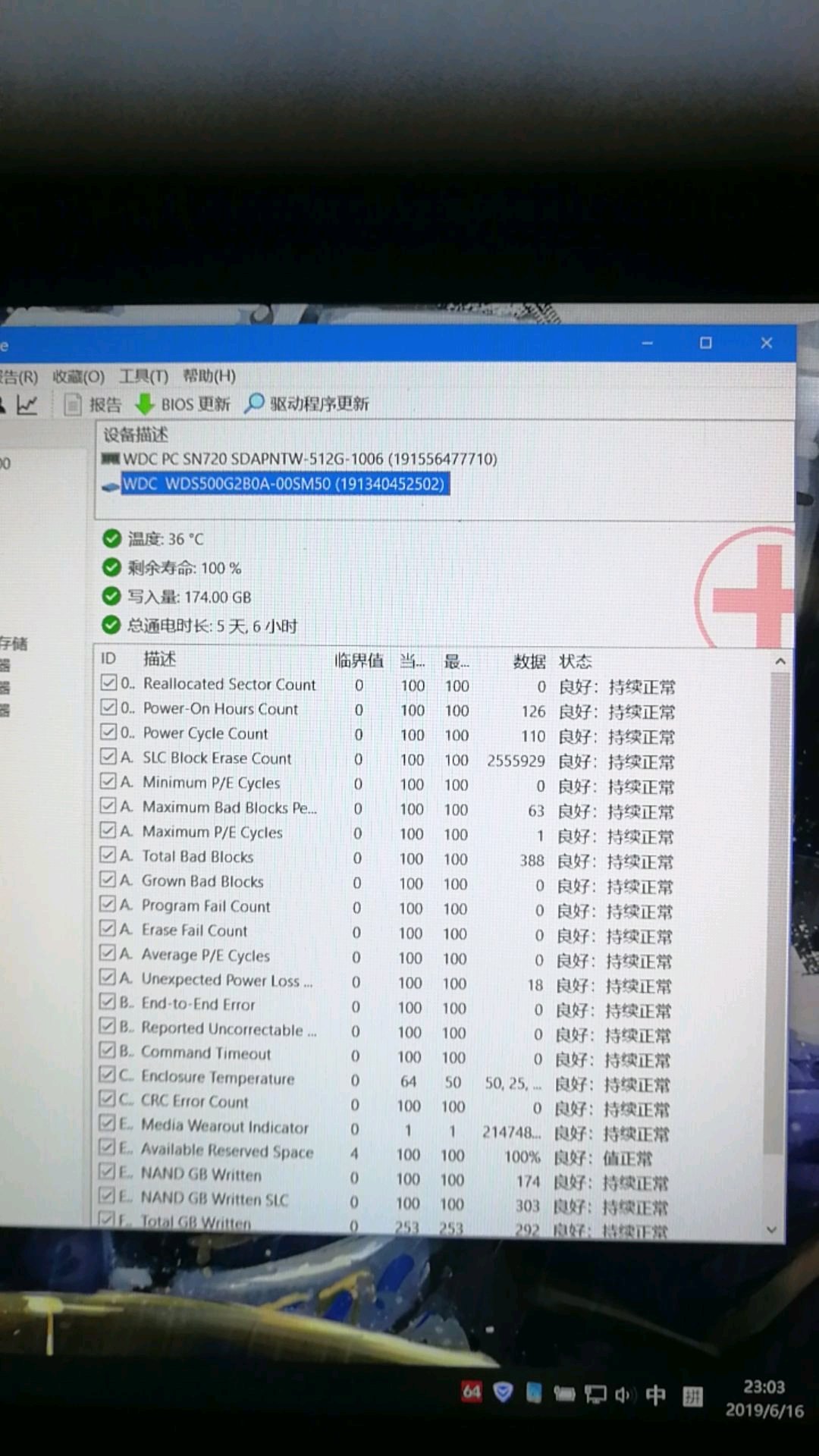Screen dimensions: 819x1456
Task: Select the End-to-End Error row
Action: pos(387,1007)
